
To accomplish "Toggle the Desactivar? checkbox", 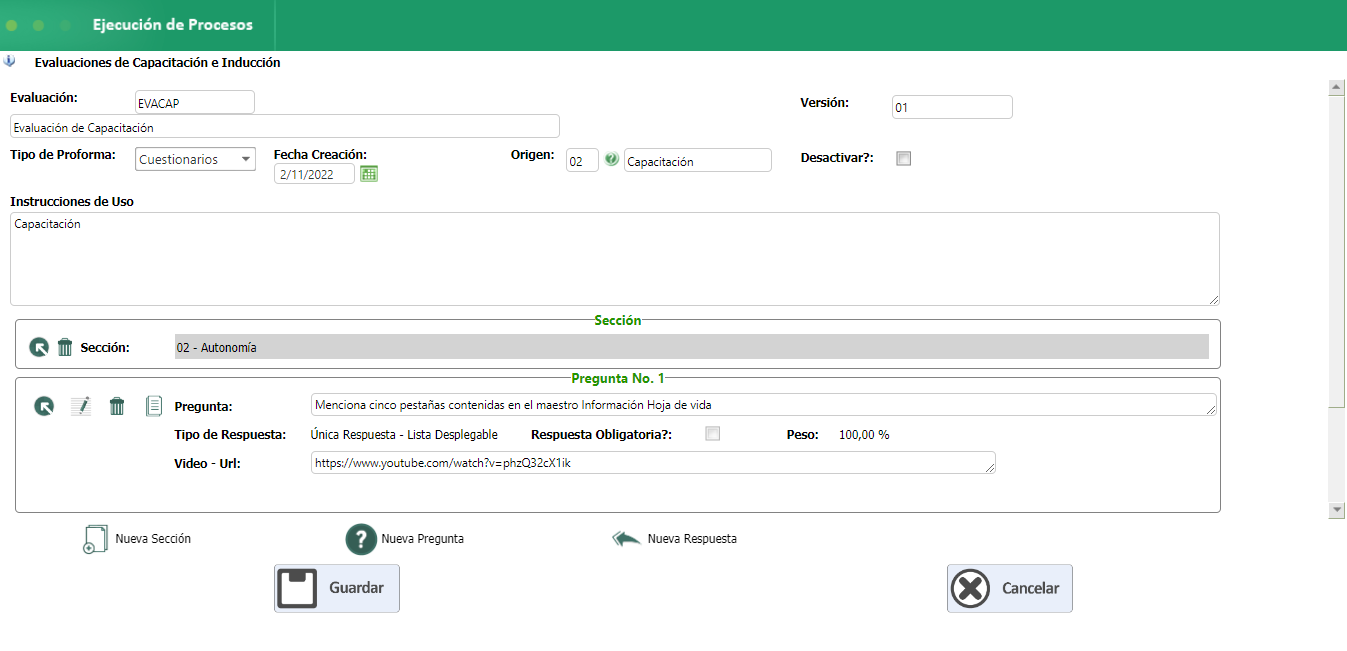I will click(904, 158).
